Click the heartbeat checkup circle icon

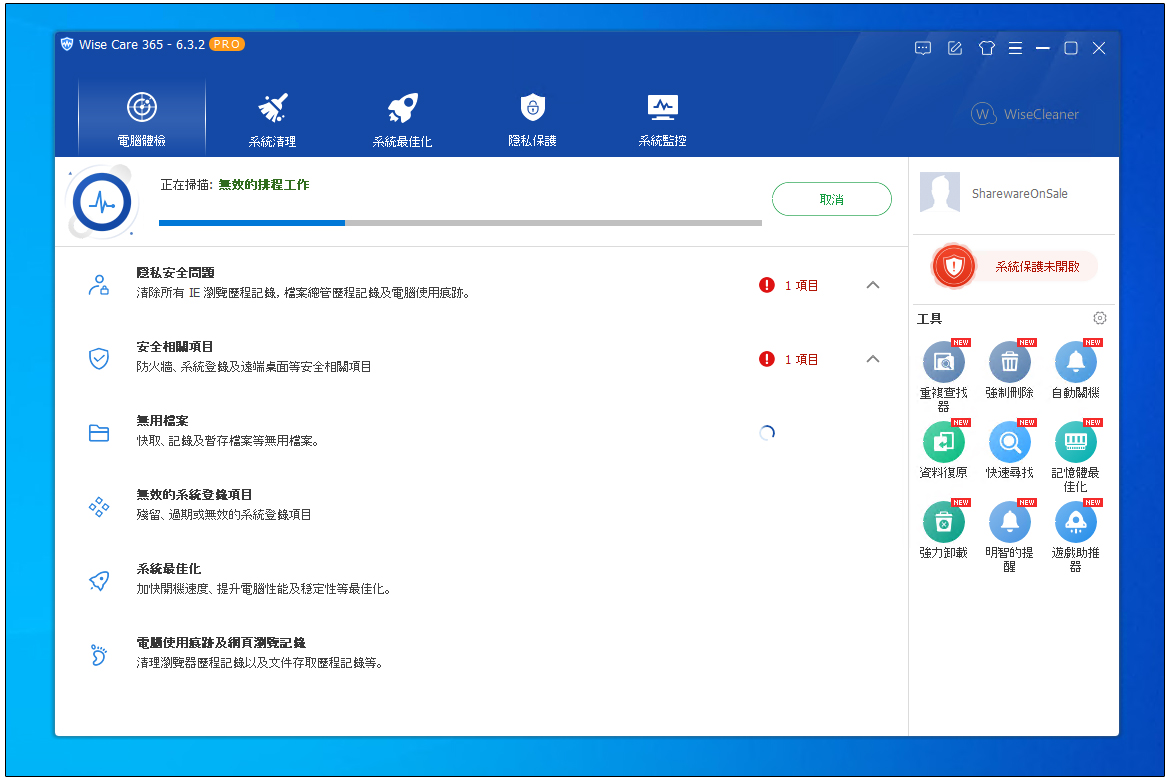point(102,202)
